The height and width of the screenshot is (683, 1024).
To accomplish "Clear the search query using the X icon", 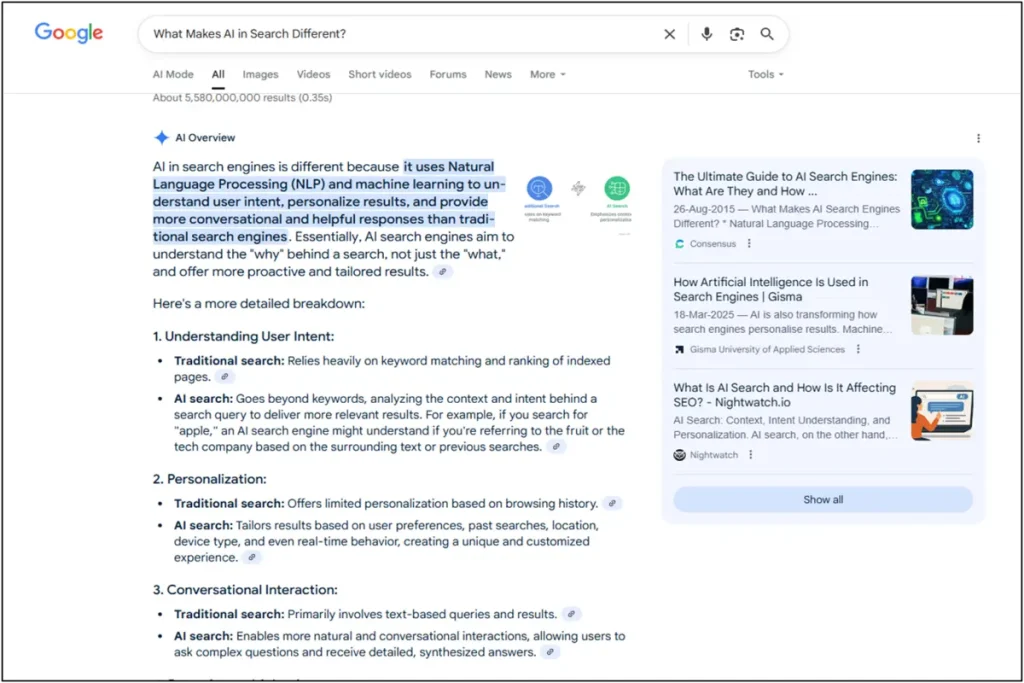I will 669,33.
